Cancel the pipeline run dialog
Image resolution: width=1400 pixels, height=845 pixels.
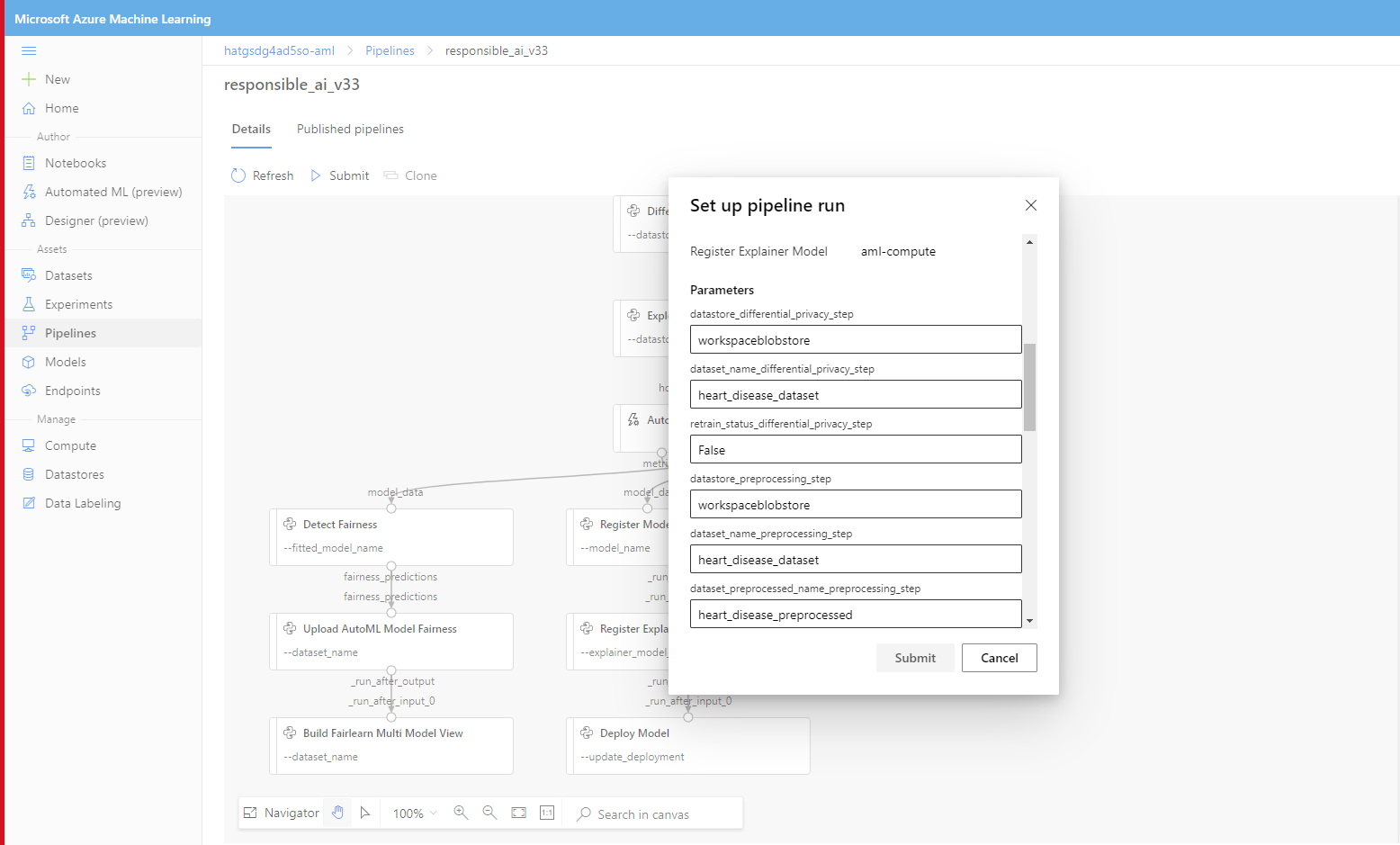click(x=1000, y=658)
